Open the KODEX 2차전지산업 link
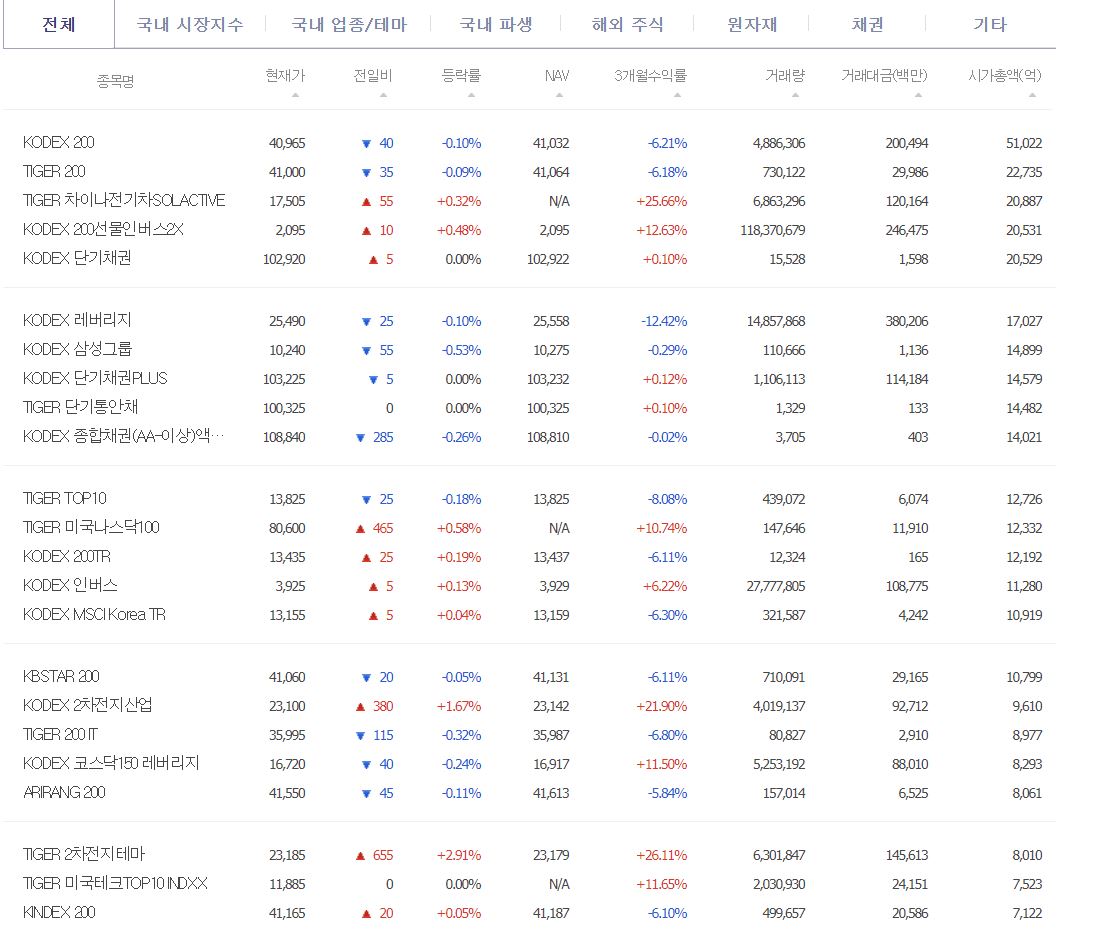1093x930 pixels. 87,706
